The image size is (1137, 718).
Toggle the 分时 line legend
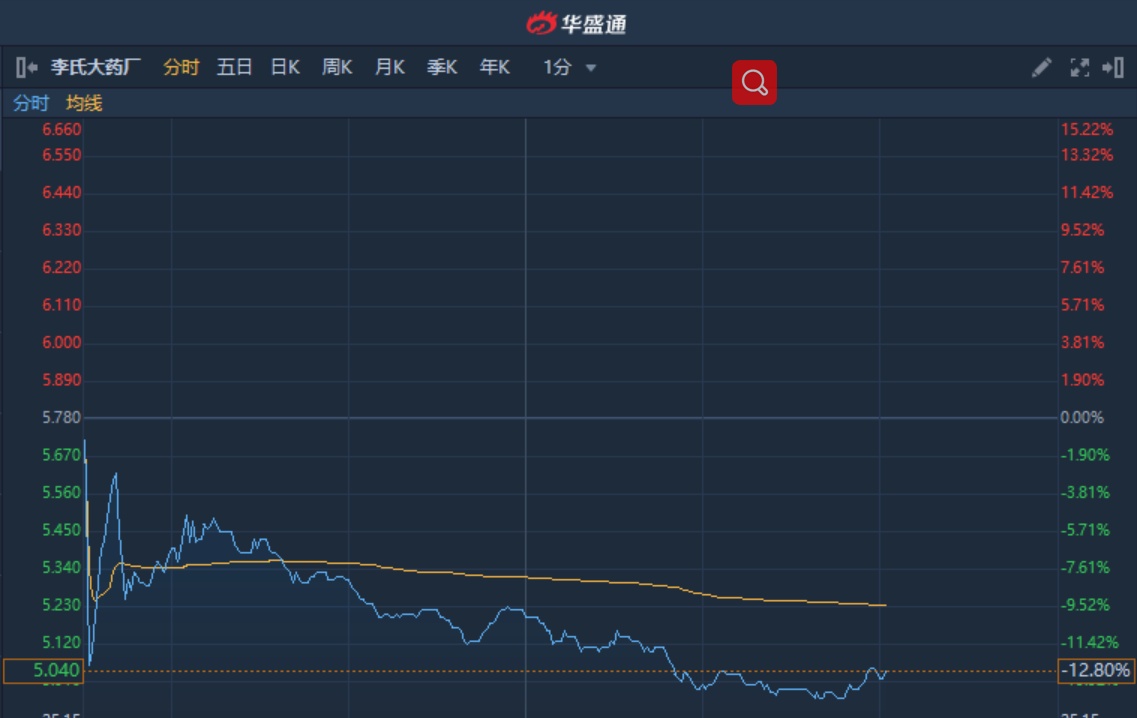pyautogui.click(x=31, y=103)
